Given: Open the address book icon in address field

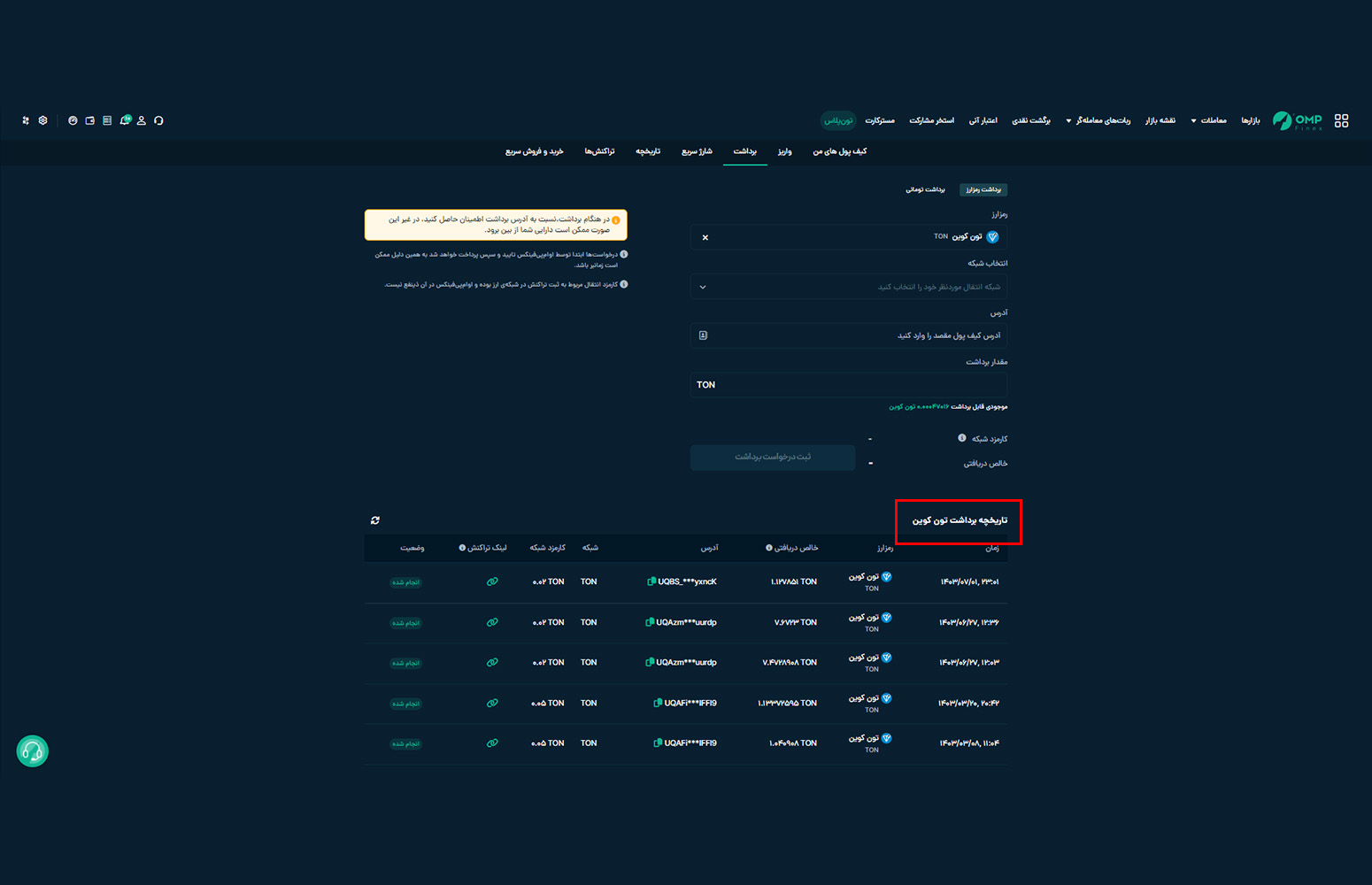Looking at the screenshot, I should (x=704, y=335).
